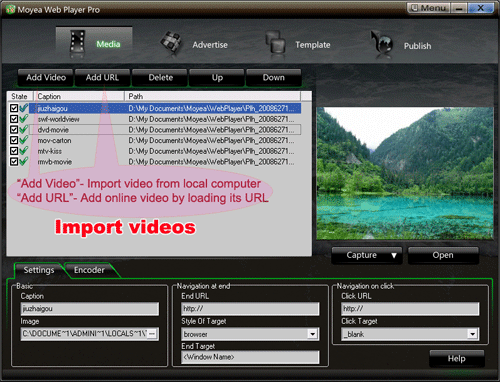
Task: Click the Add URL button
Action: (x=102, y=77)
